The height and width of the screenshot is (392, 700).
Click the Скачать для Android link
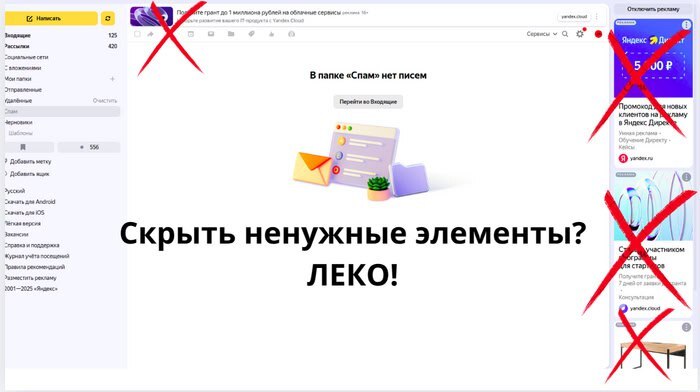tap(30, 202)
